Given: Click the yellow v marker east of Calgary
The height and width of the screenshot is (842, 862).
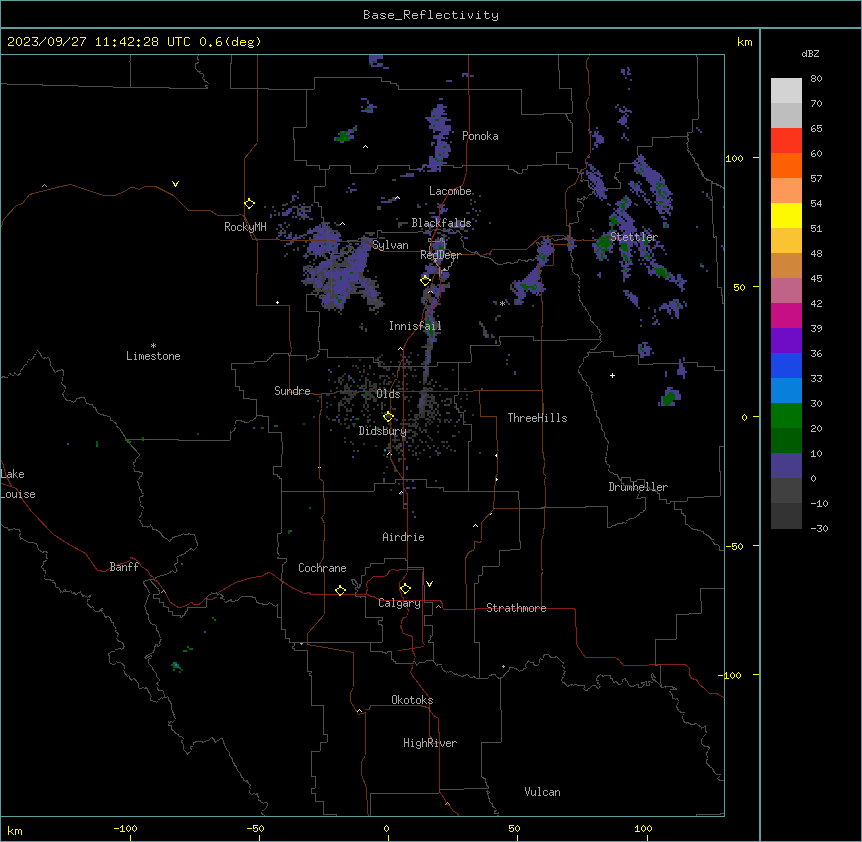Looking at the screenshot, I should (x=429, y=584).
